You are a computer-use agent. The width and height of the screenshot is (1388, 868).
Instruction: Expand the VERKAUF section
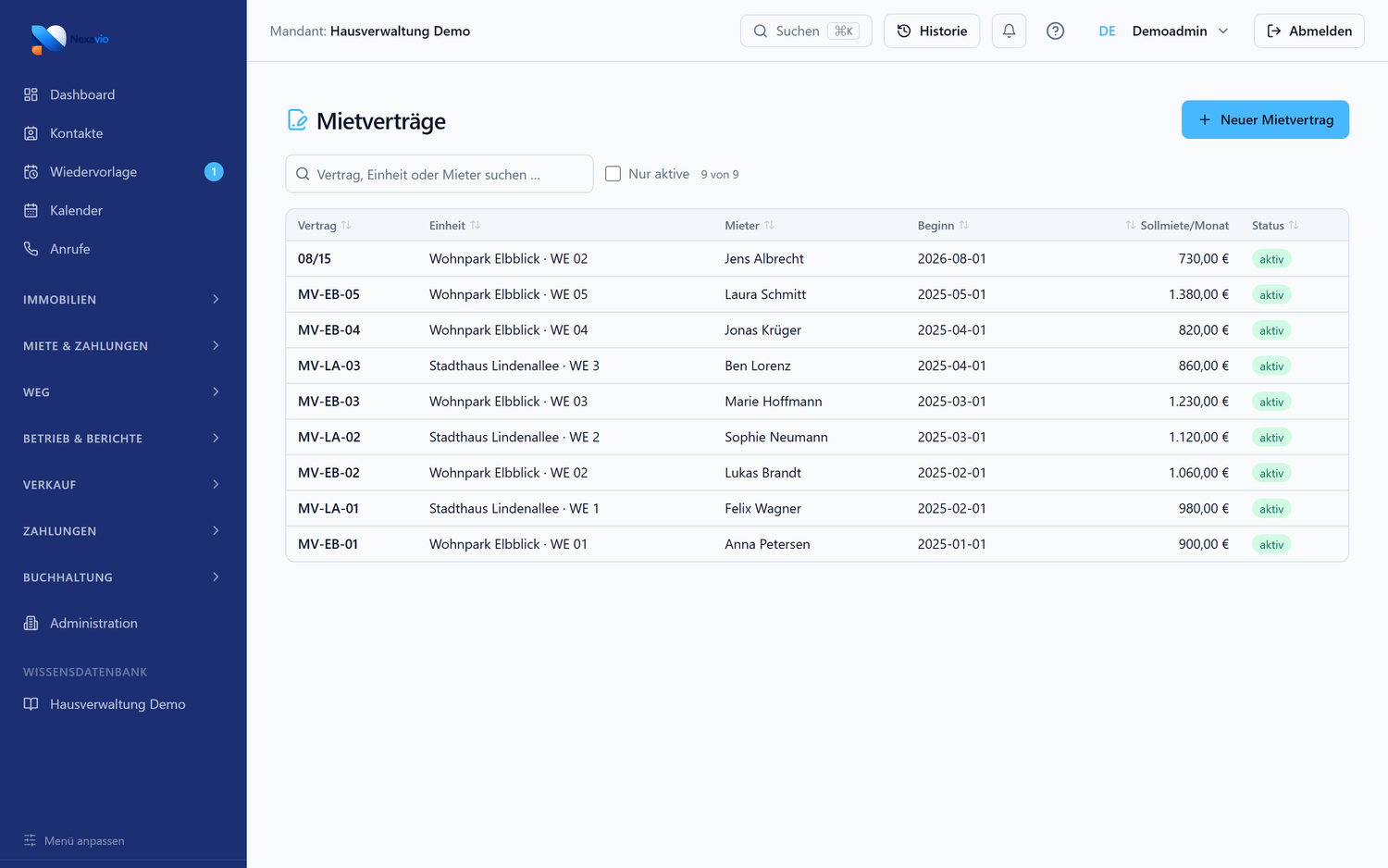pos(123,484)
